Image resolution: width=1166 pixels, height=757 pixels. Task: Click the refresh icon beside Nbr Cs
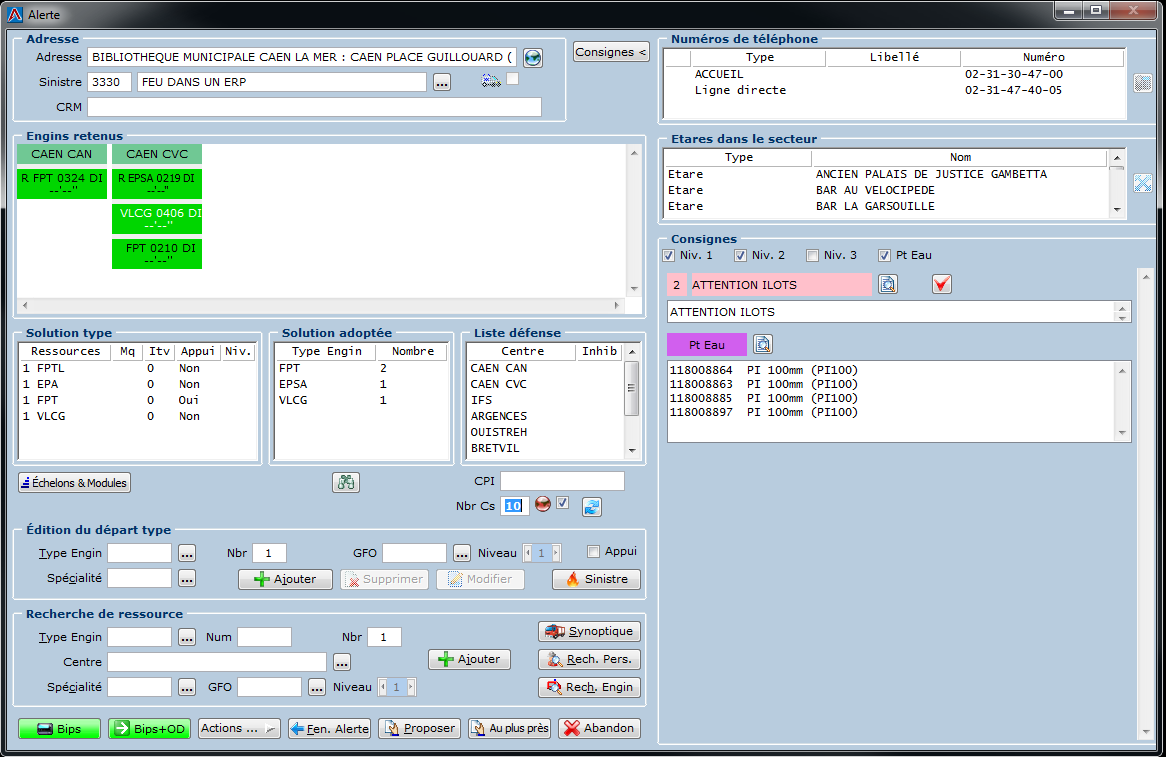591,506
